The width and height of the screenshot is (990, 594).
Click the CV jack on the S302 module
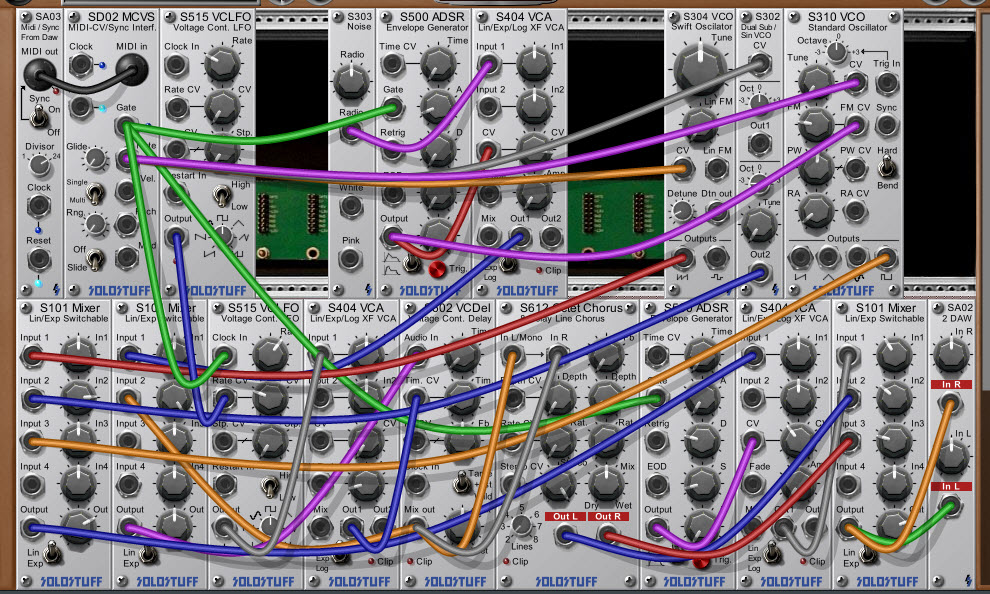pos(760,64)
